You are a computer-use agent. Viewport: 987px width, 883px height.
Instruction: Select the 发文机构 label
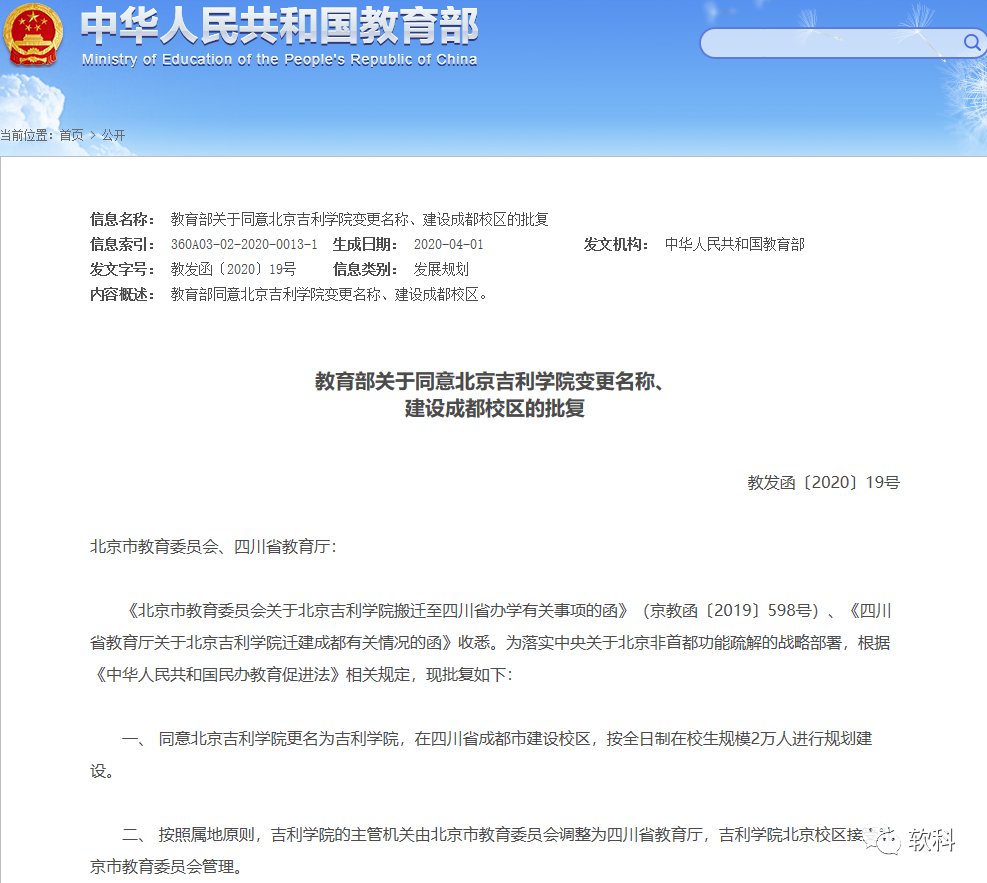(616, 244)
